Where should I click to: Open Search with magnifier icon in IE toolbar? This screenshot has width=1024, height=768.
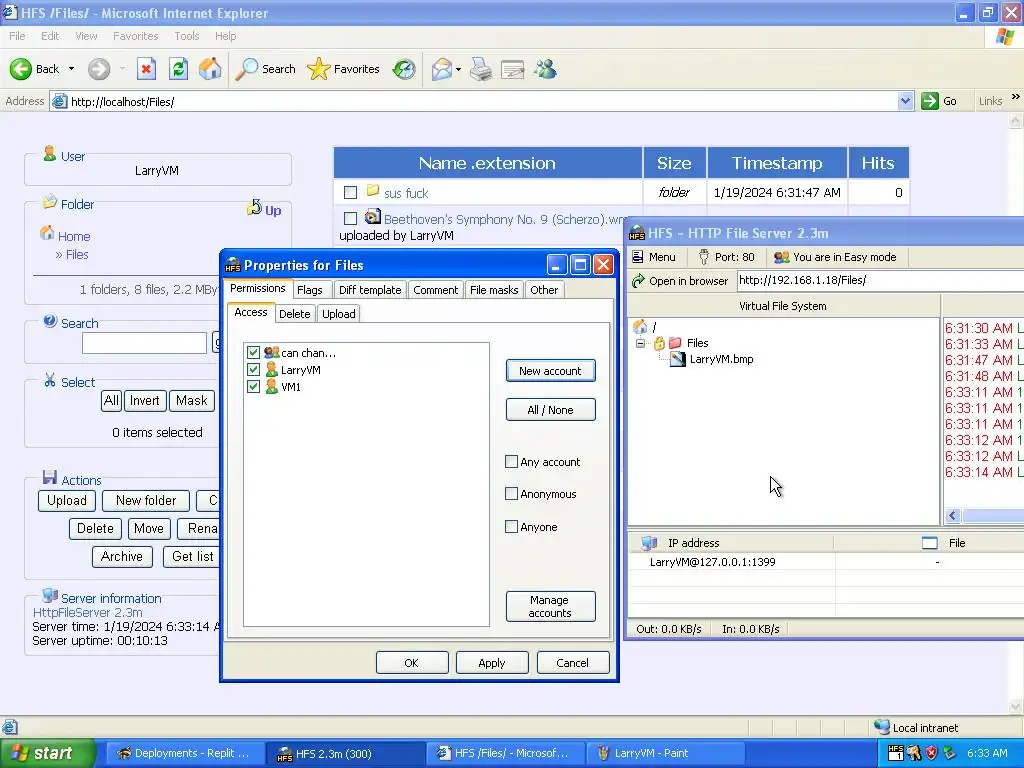[246, 69]
